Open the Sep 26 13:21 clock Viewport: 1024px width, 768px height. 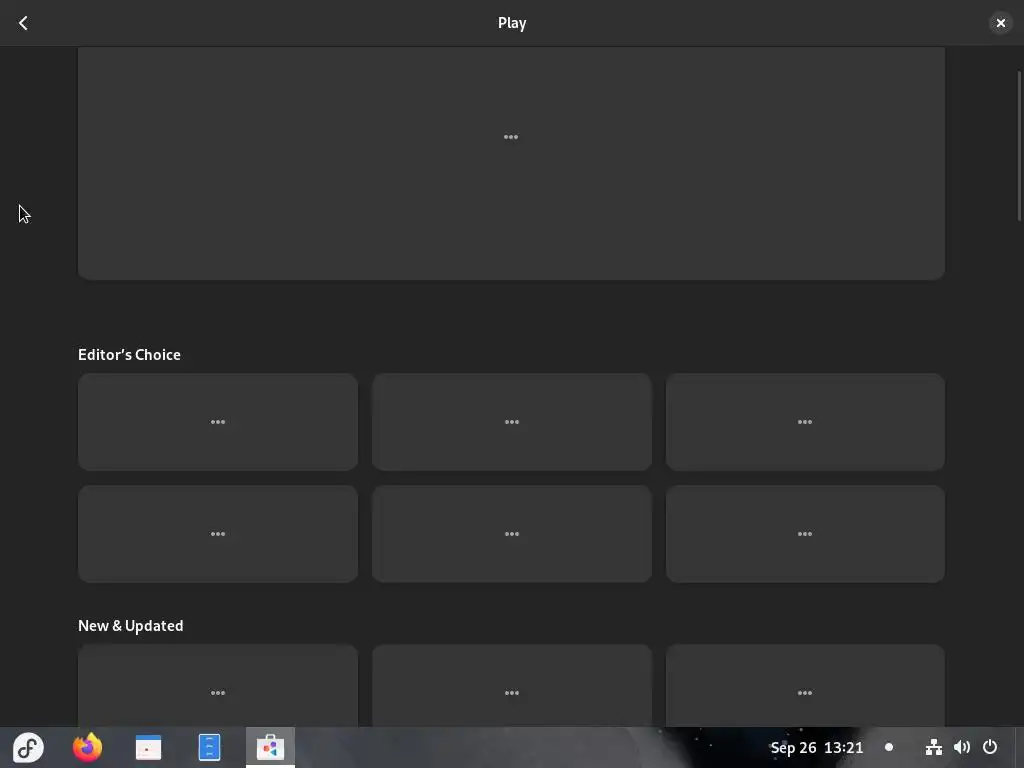click(816, 747)
